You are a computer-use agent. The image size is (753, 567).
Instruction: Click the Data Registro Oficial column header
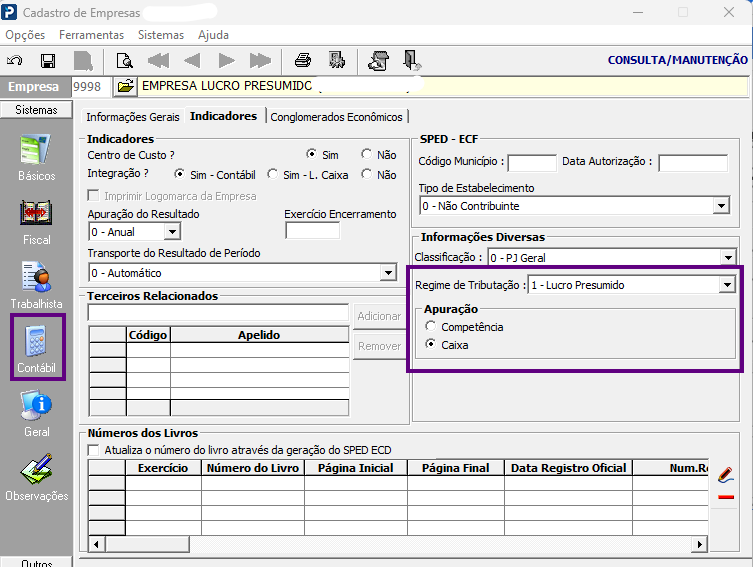point(568,468)
